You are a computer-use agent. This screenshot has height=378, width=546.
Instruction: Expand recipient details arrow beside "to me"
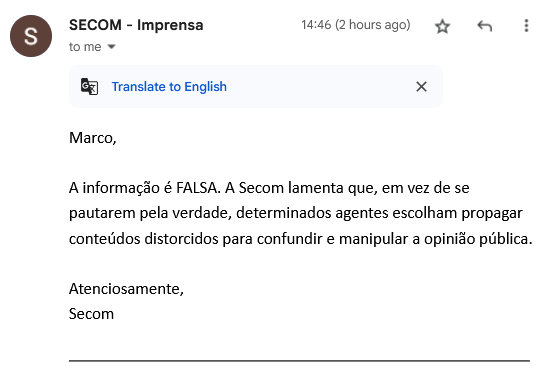[x=111, y=46]
